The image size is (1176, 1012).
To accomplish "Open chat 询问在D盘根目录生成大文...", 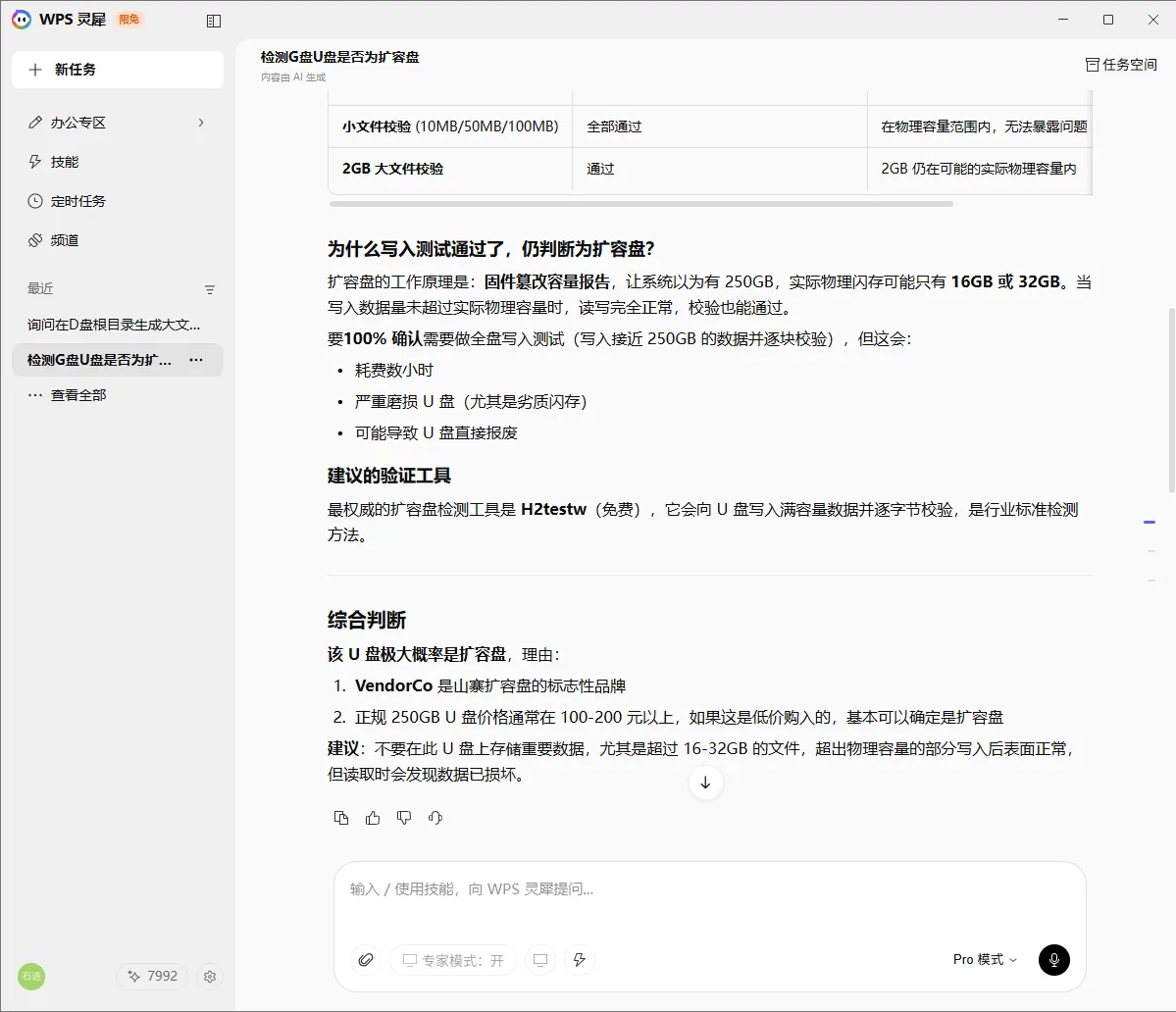I will pos(118,325).
